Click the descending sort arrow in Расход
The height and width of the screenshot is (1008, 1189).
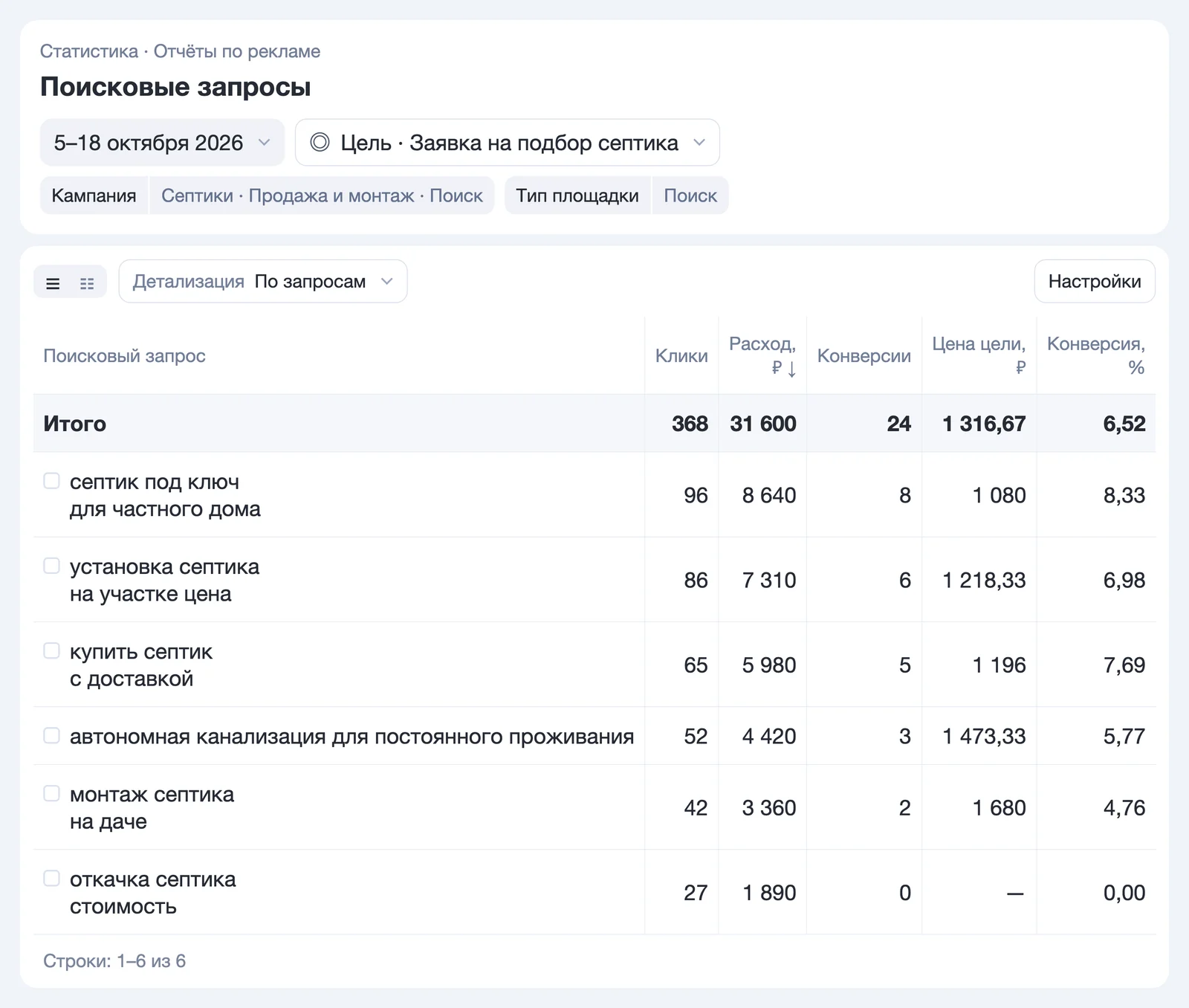(x=791, y=368)
